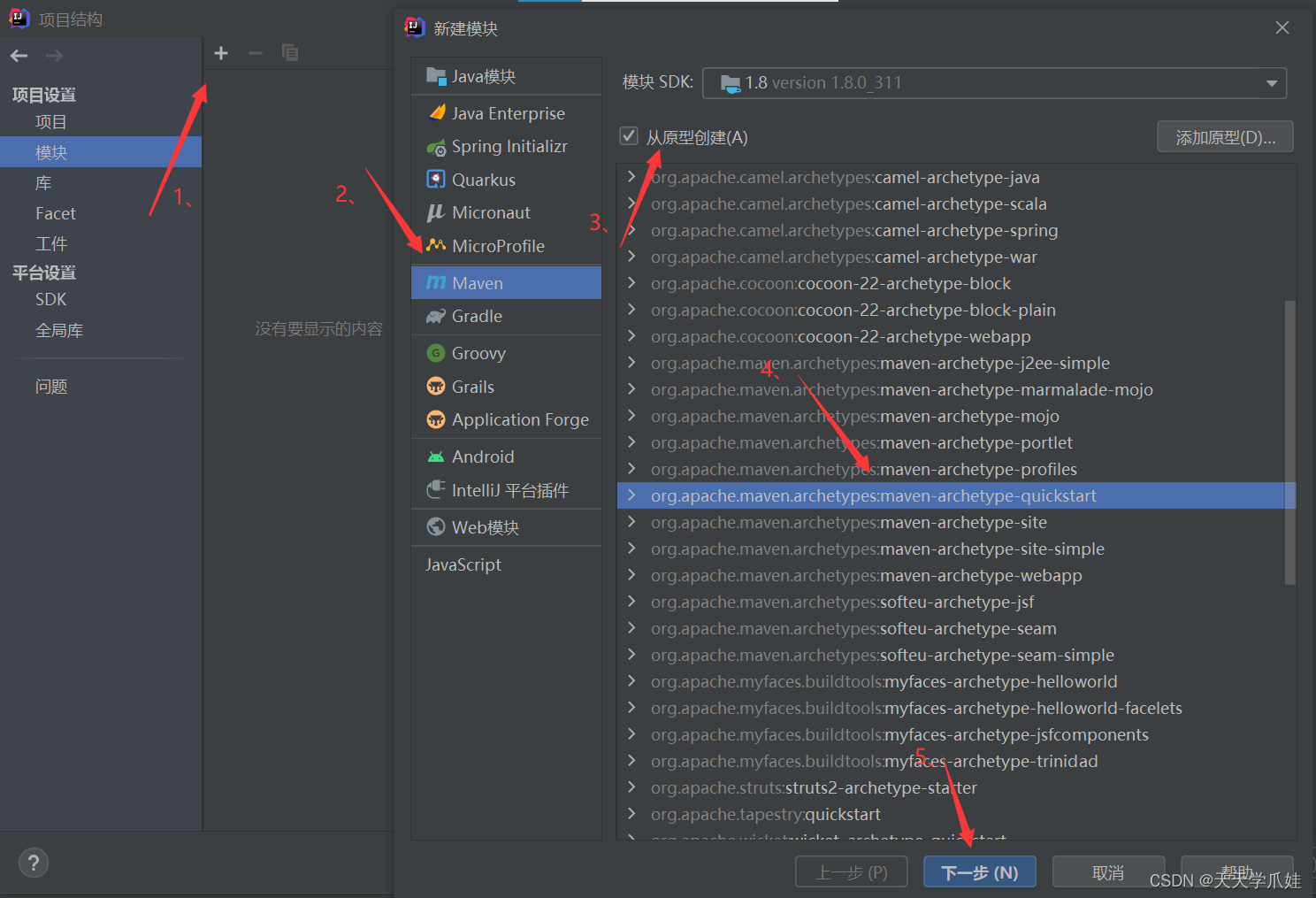
Task: Click the add (+) module icon
Action: point(221,54)
